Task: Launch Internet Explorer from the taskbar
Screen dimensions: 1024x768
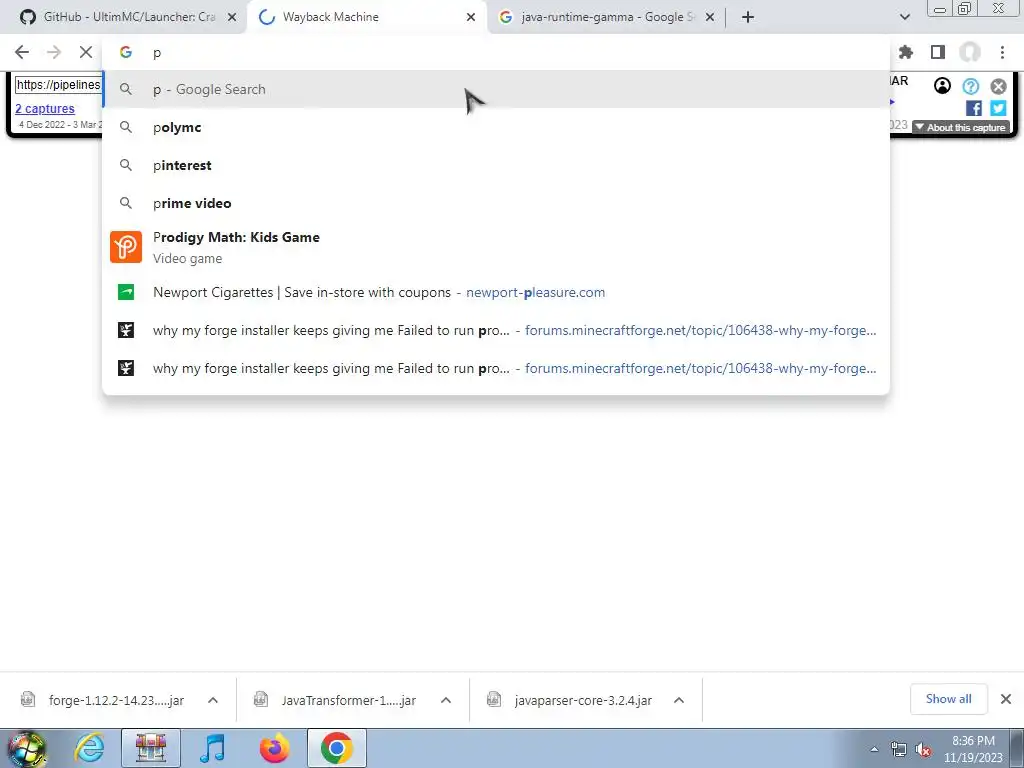Action: pyautogui.click(x=89, y=748)
